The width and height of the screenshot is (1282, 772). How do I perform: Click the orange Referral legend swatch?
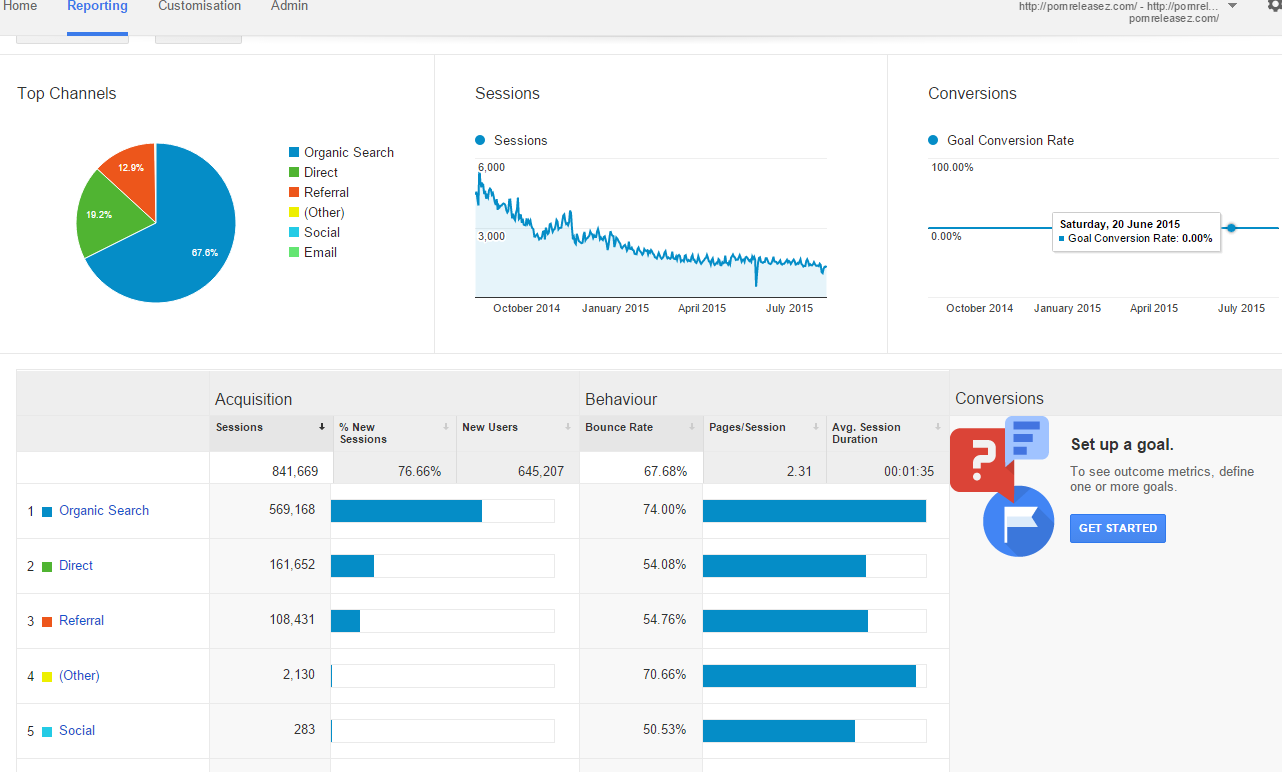(x=294, y=193)
